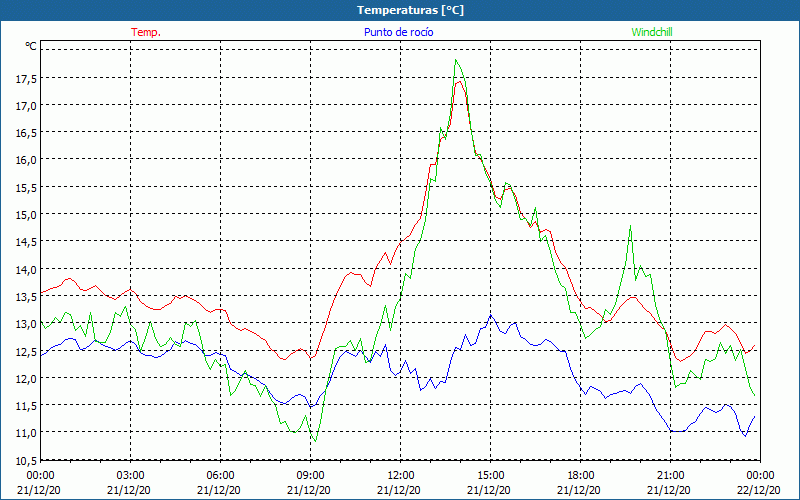Click the green Windchill peak near 14:00
Screen dimensions: 800x500
(x=456, y=60)
